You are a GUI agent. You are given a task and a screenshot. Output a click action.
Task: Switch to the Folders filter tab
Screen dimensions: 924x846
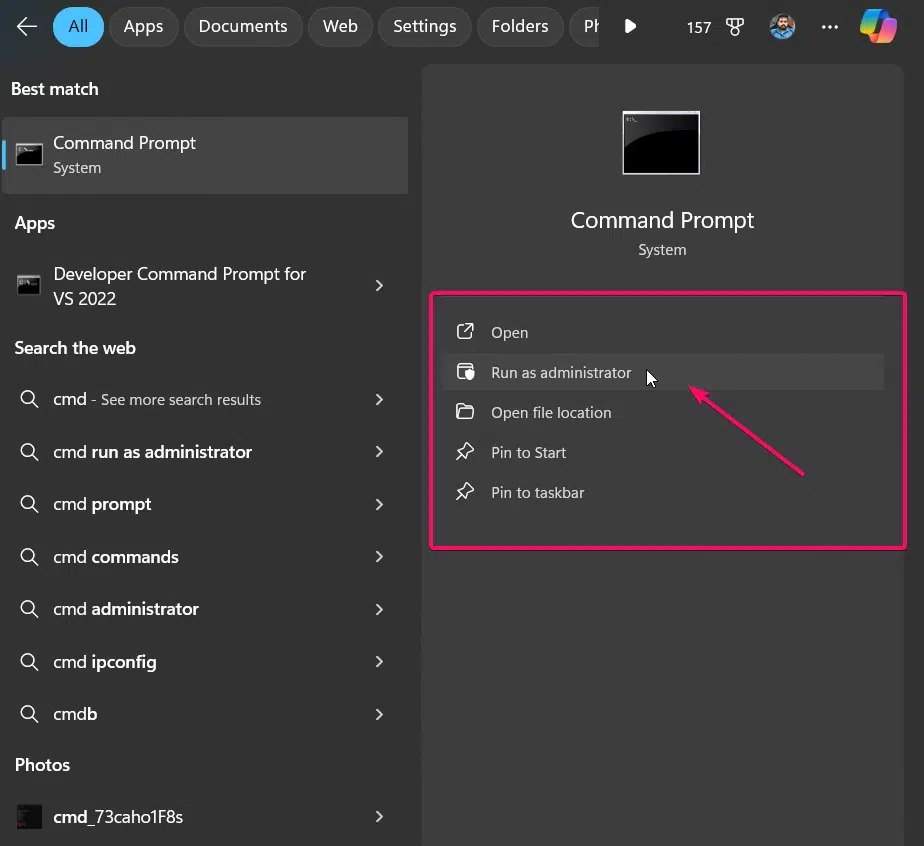pos(520,27)
